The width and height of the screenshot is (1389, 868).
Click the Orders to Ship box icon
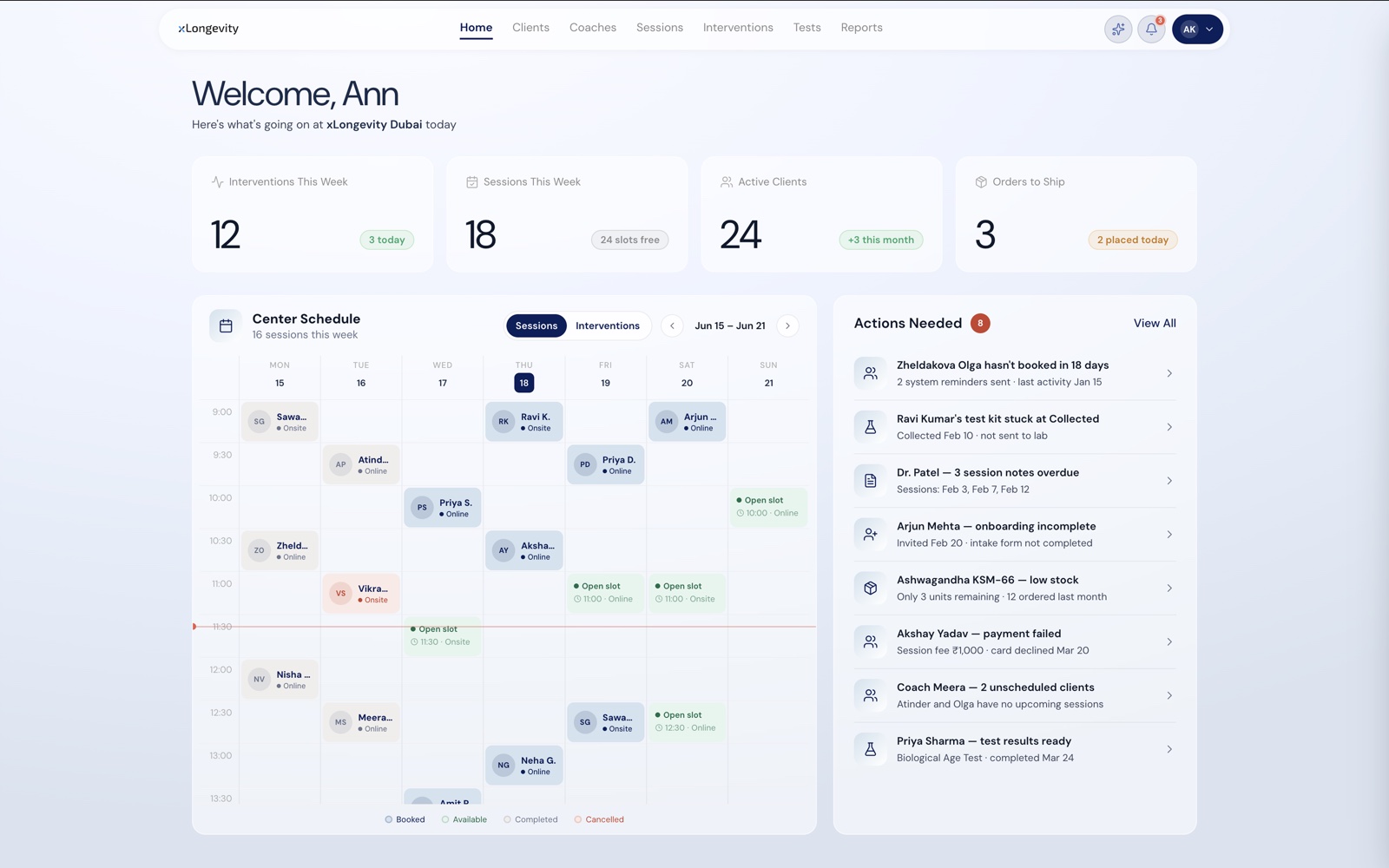coord(981,182)
